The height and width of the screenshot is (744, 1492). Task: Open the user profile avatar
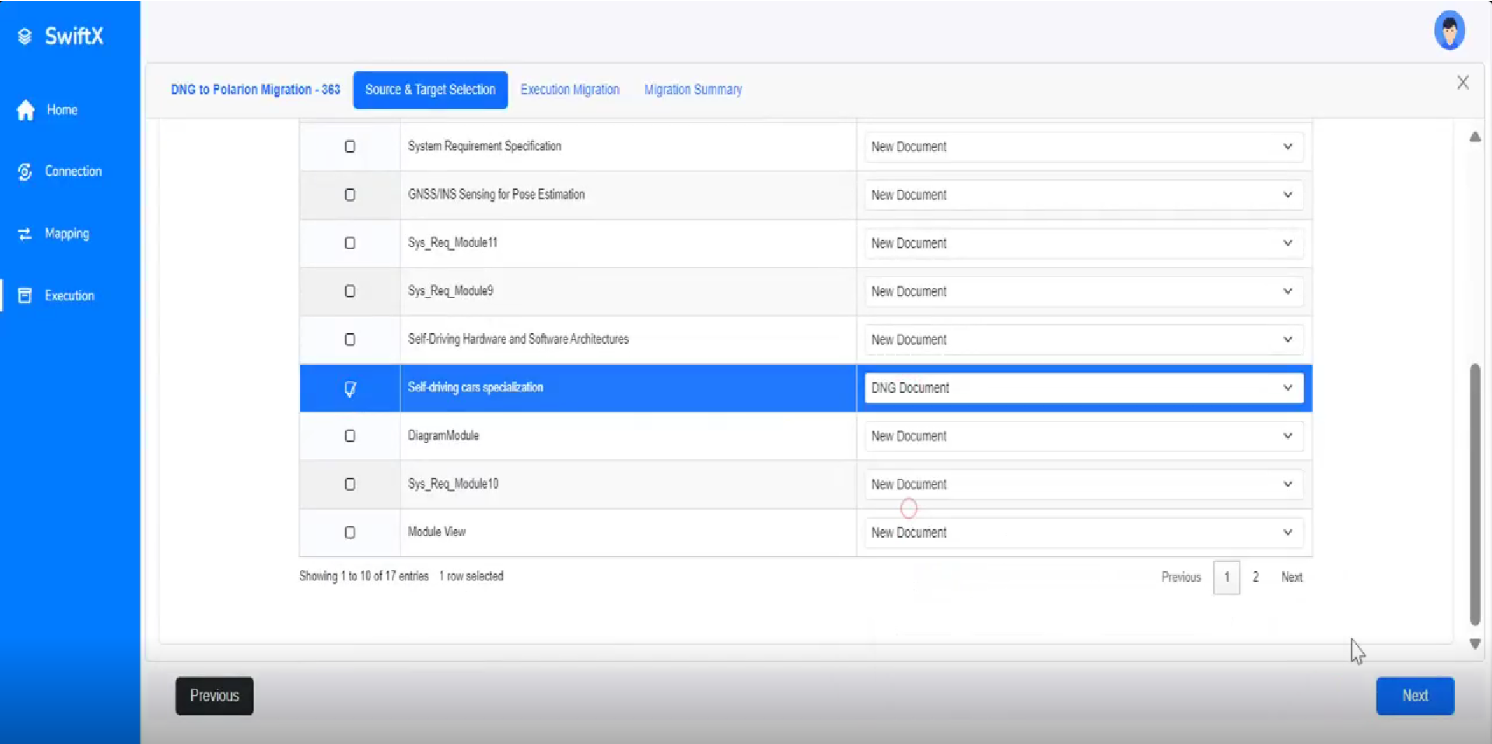coord(1449,29)
